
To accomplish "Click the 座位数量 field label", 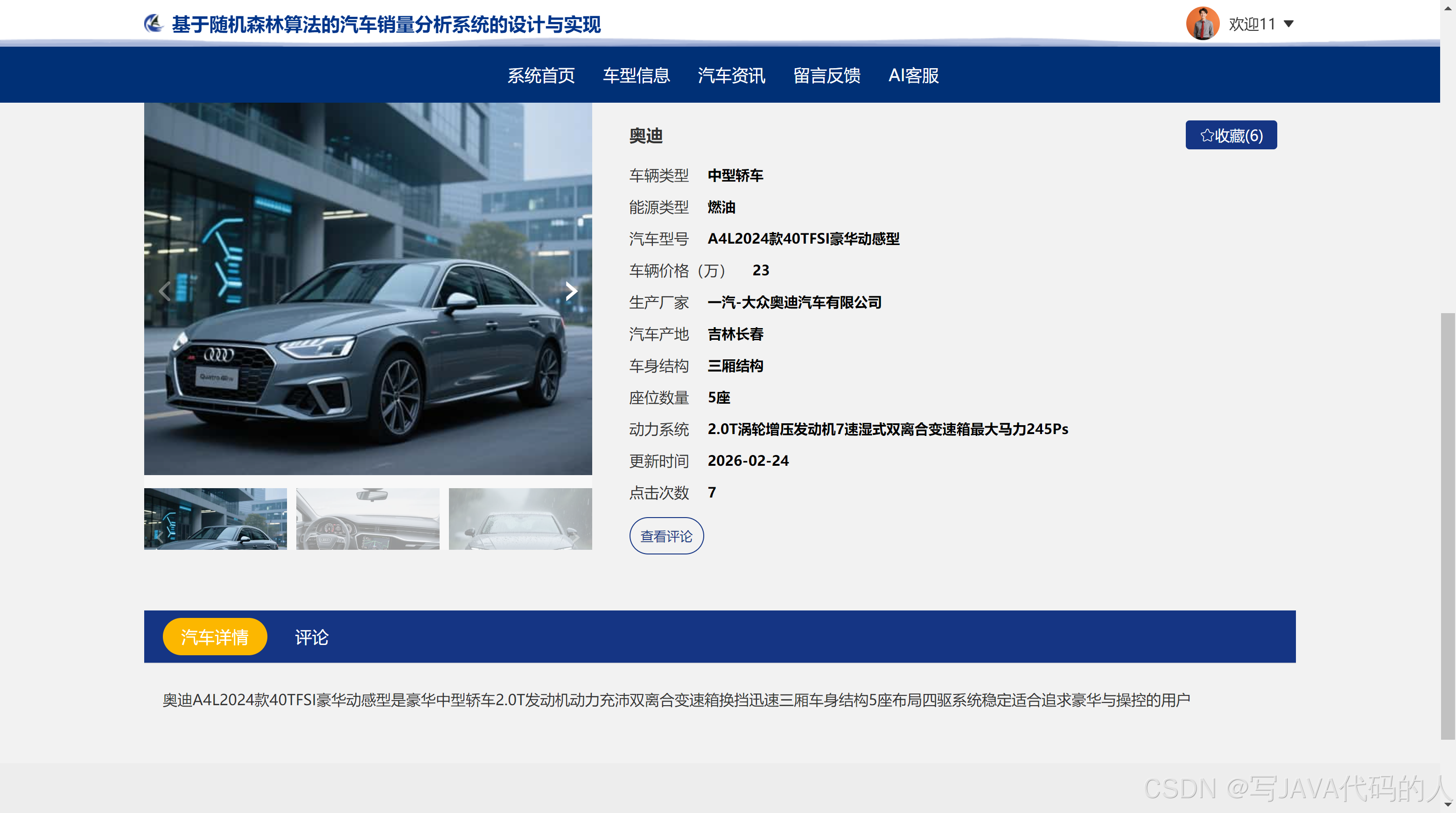I will 659,398.
